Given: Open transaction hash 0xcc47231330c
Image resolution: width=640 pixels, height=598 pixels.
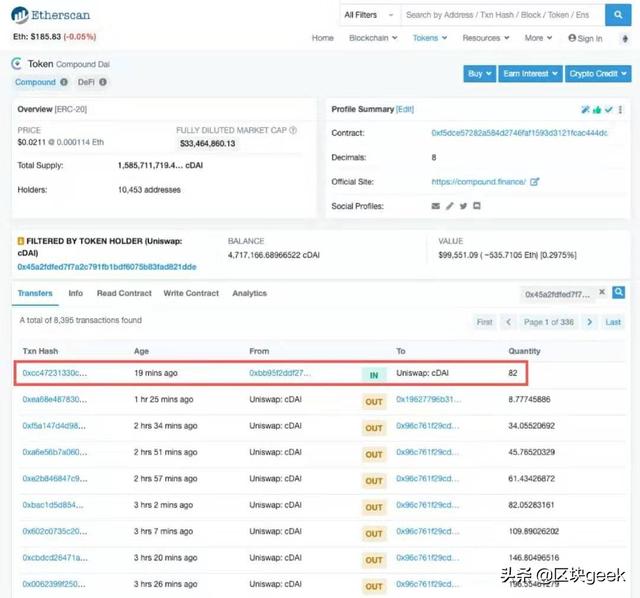Looking at the screenshot, I should [x=55, y=373].
